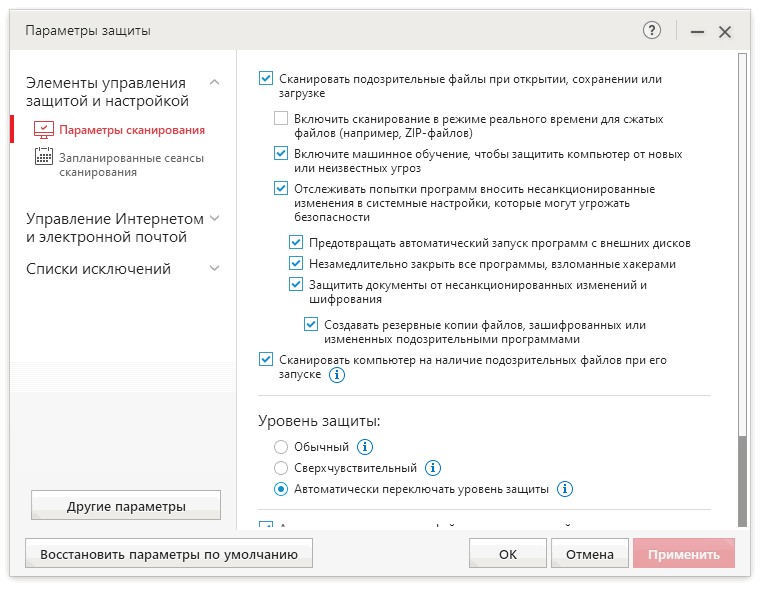760x594 pixels.
Task: Expand the Списки исключений section
Action: tap(214, 268)
